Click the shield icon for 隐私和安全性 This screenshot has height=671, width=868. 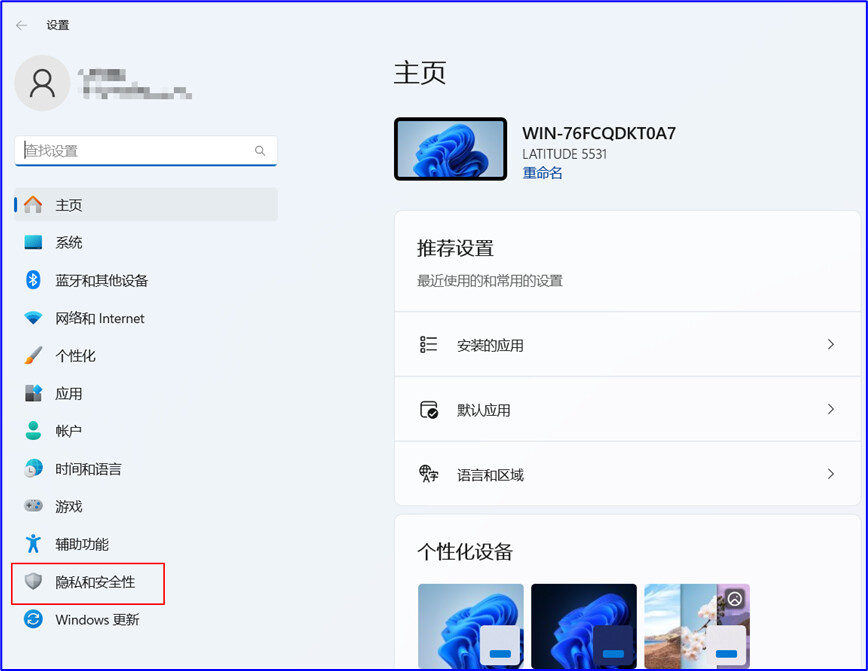(x=33, y=581)
